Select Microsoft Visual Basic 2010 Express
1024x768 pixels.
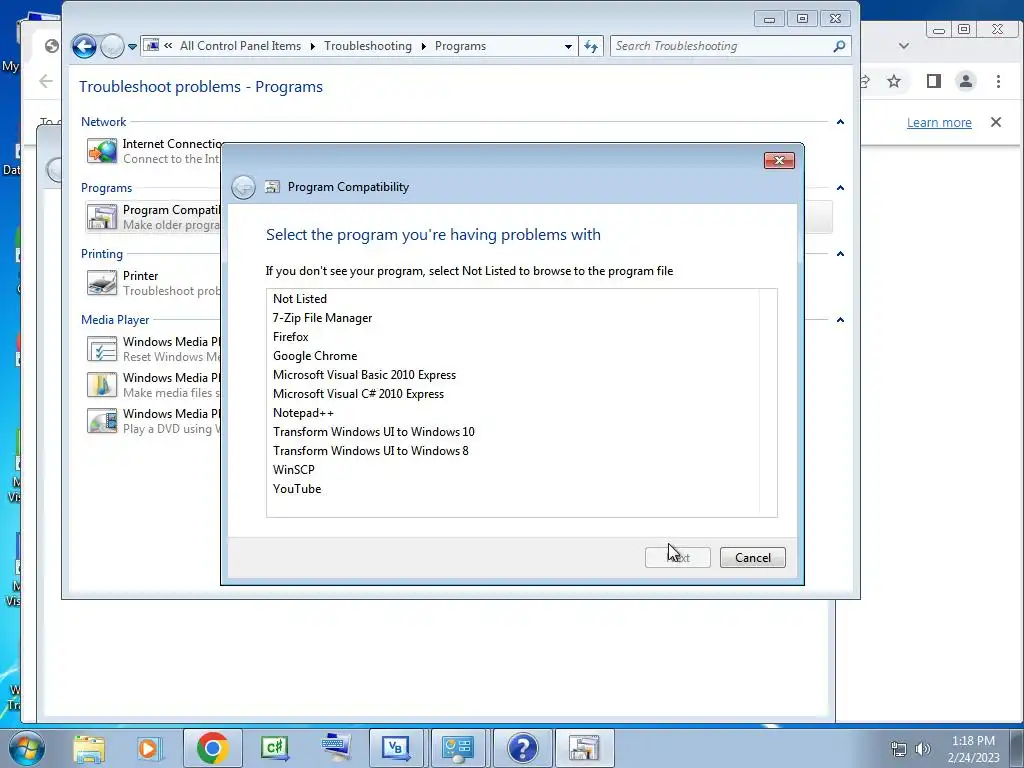click(x=364, y=374)
